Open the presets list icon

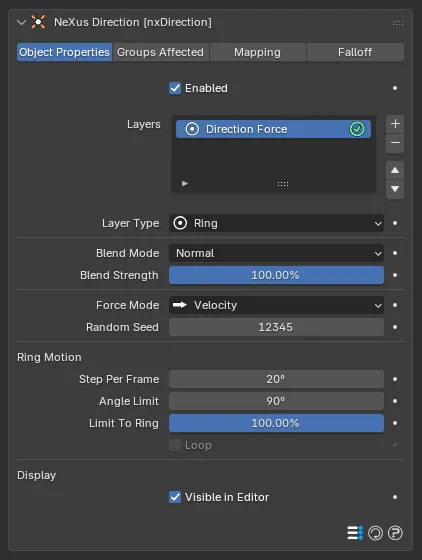(355, 533)
